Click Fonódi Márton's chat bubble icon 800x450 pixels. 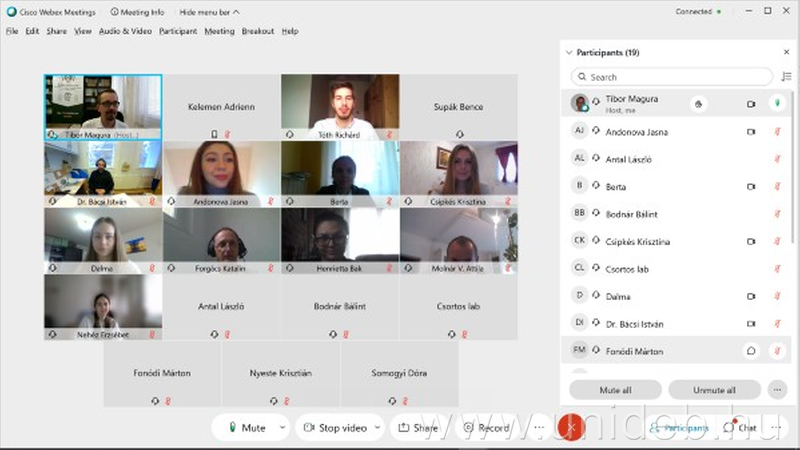click(x=751, y=351)
